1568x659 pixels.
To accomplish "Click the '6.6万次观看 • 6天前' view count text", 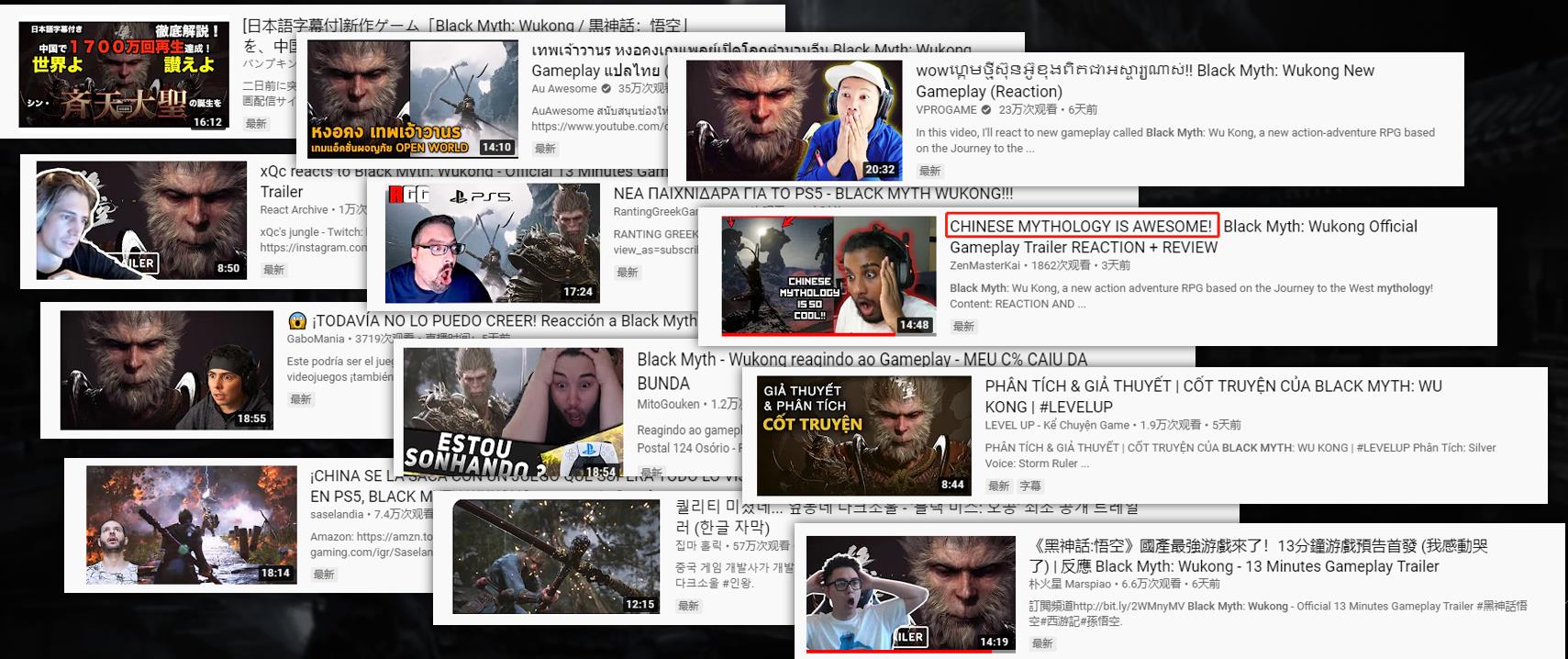I will tap(1171, 584).
